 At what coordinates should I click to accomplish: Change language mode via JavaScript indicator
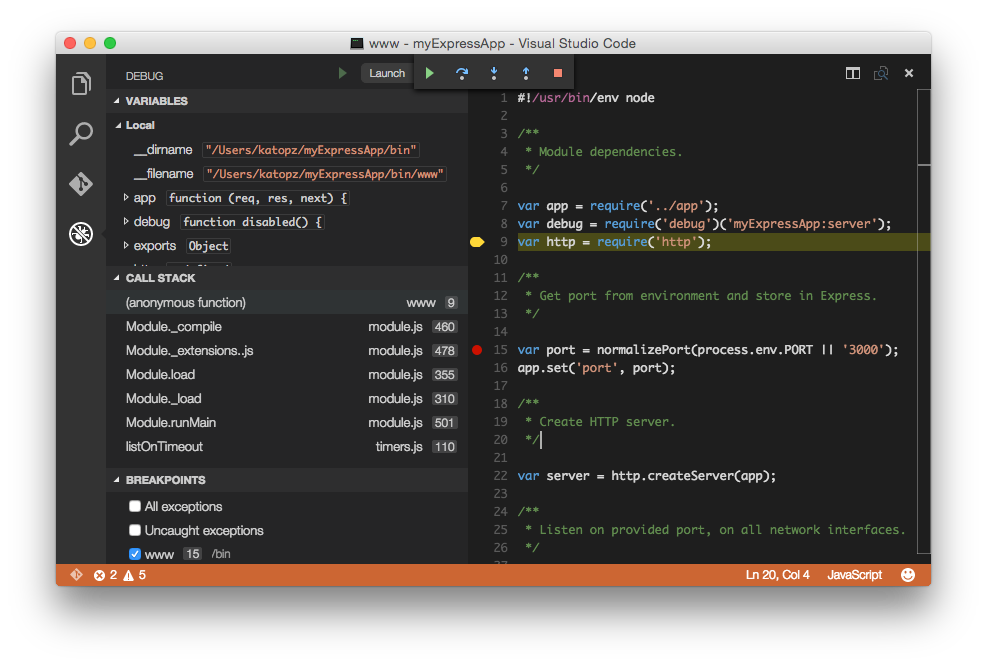(854, 575)
